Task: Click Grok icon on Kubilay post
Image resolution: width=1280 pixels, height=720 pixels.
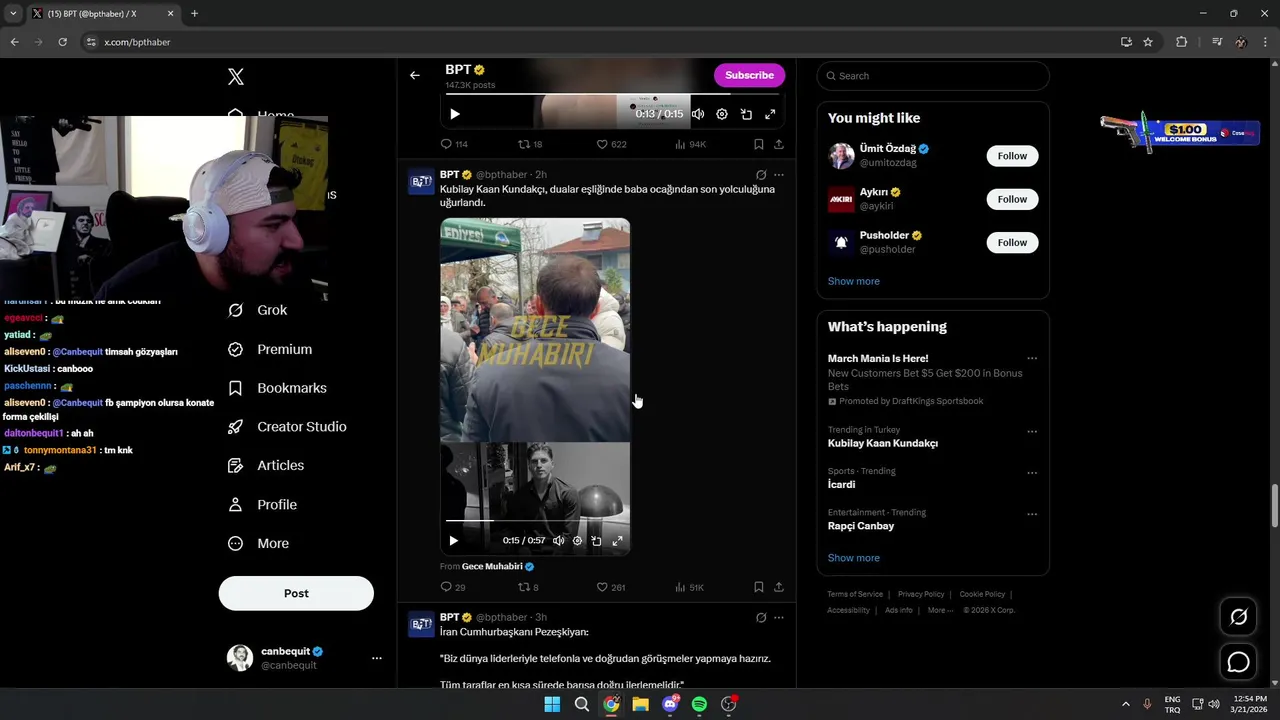Action: point(761,174)
